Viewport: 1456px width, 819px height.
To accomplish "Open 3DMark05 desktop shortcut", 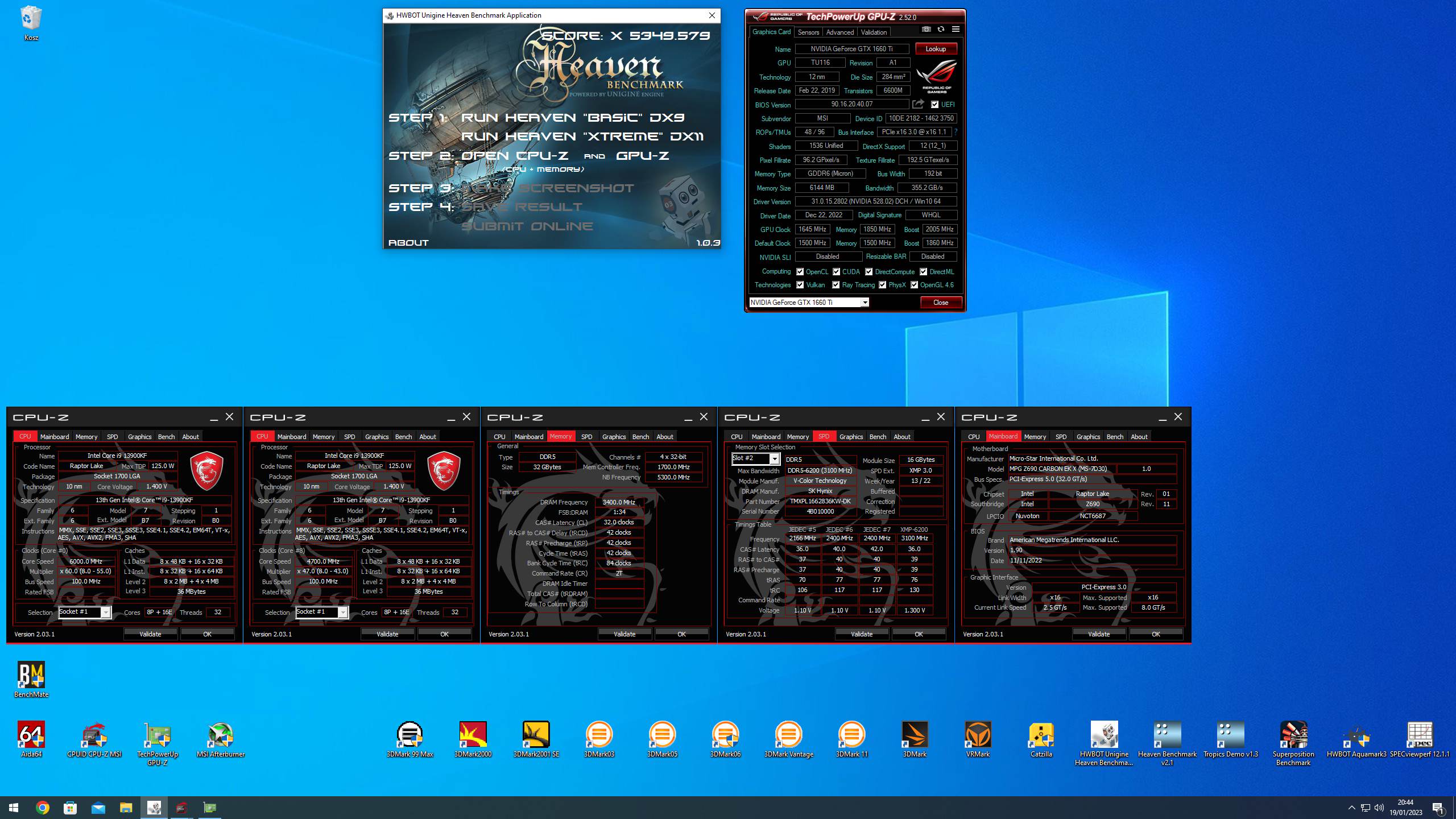I will (x=662, y=739).
